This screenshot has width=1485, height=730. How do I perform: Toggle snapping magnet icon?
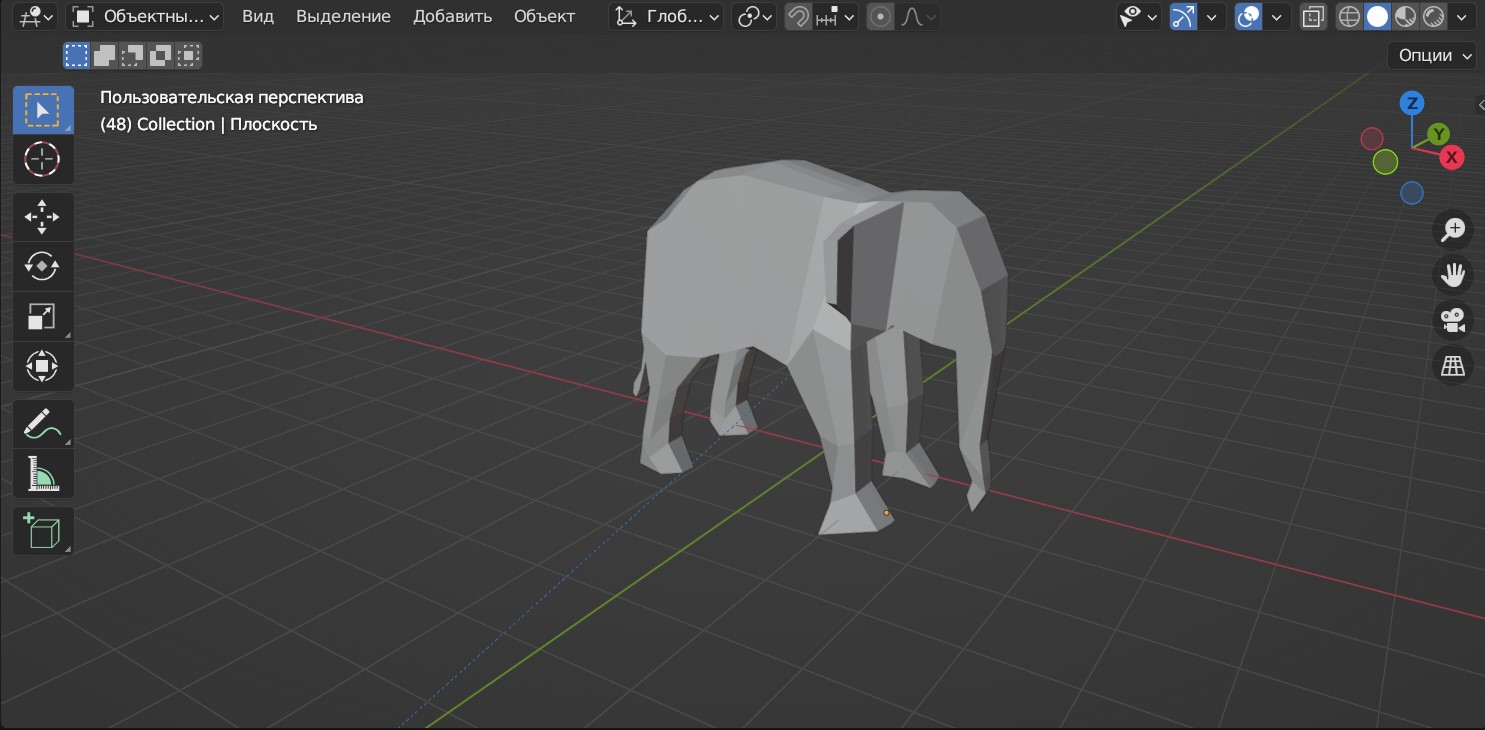tap(798, 16)
